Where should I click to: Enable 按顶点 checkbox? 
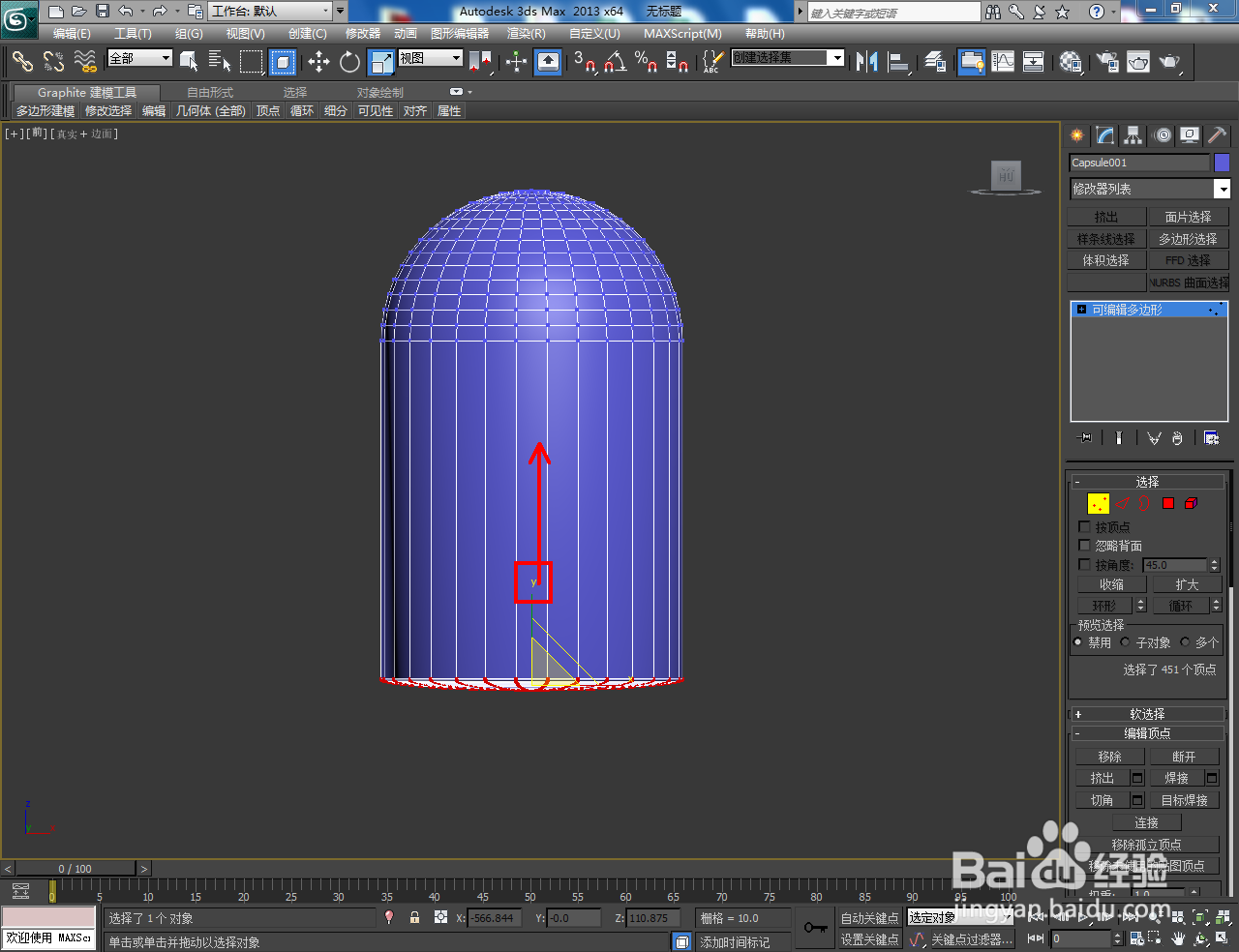click(1084, 527)
